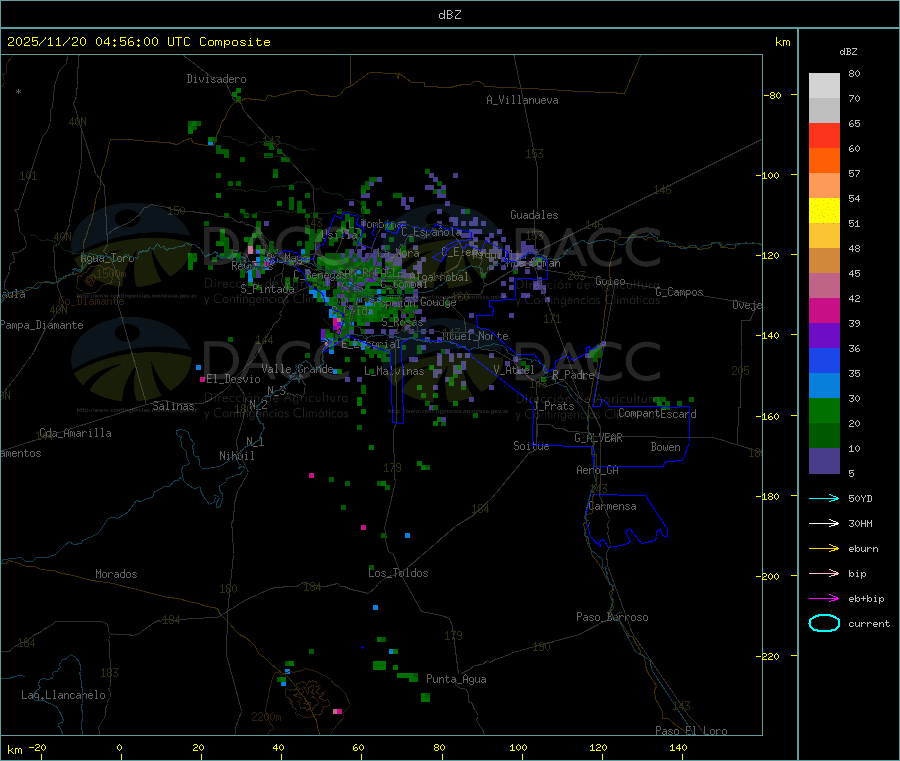This screenshot has width=900, height=761.
Task: Click the Guadales map label
Action: point(534,215)
